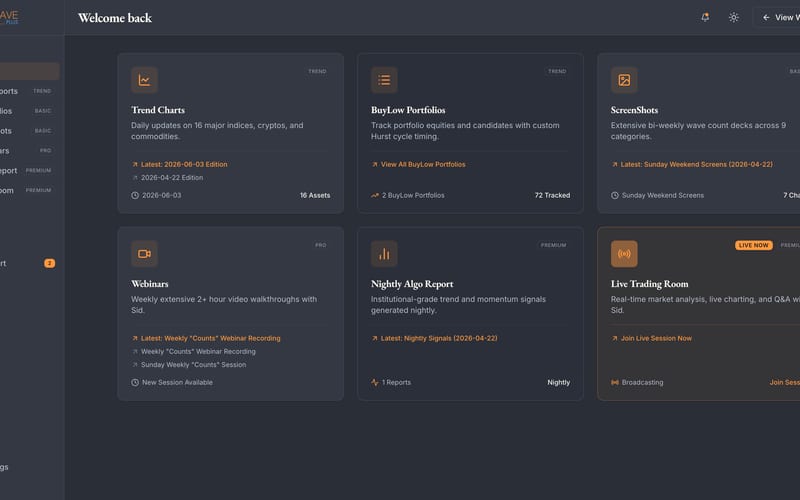Open Latest: Weekly "Counts" Webinar Recording
This screenshot has width=800, height=500.
[206, 338]
